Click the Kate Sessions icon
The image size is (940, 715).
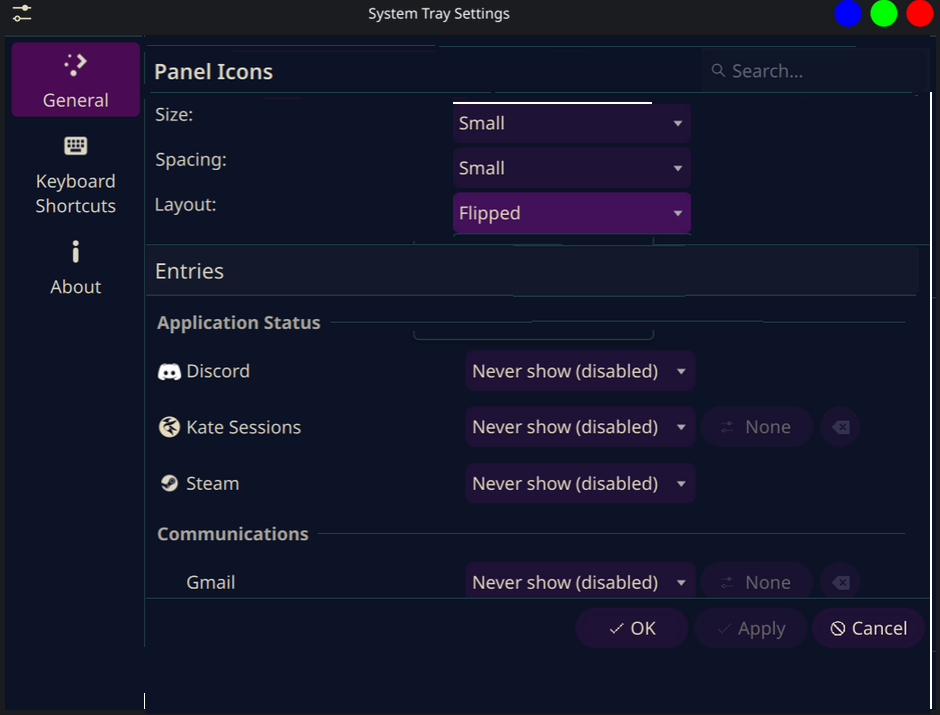[169, 428]
